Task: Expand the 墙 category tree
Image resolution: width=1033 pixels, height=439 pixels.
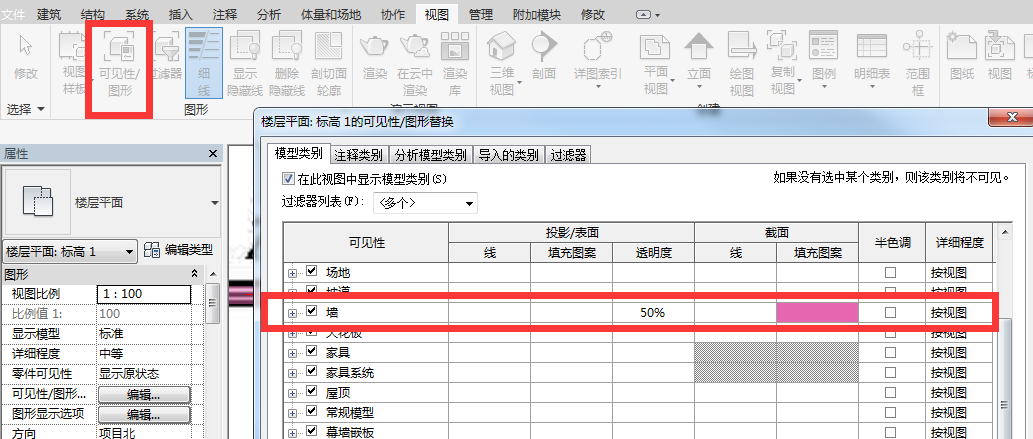Action: 293,313
